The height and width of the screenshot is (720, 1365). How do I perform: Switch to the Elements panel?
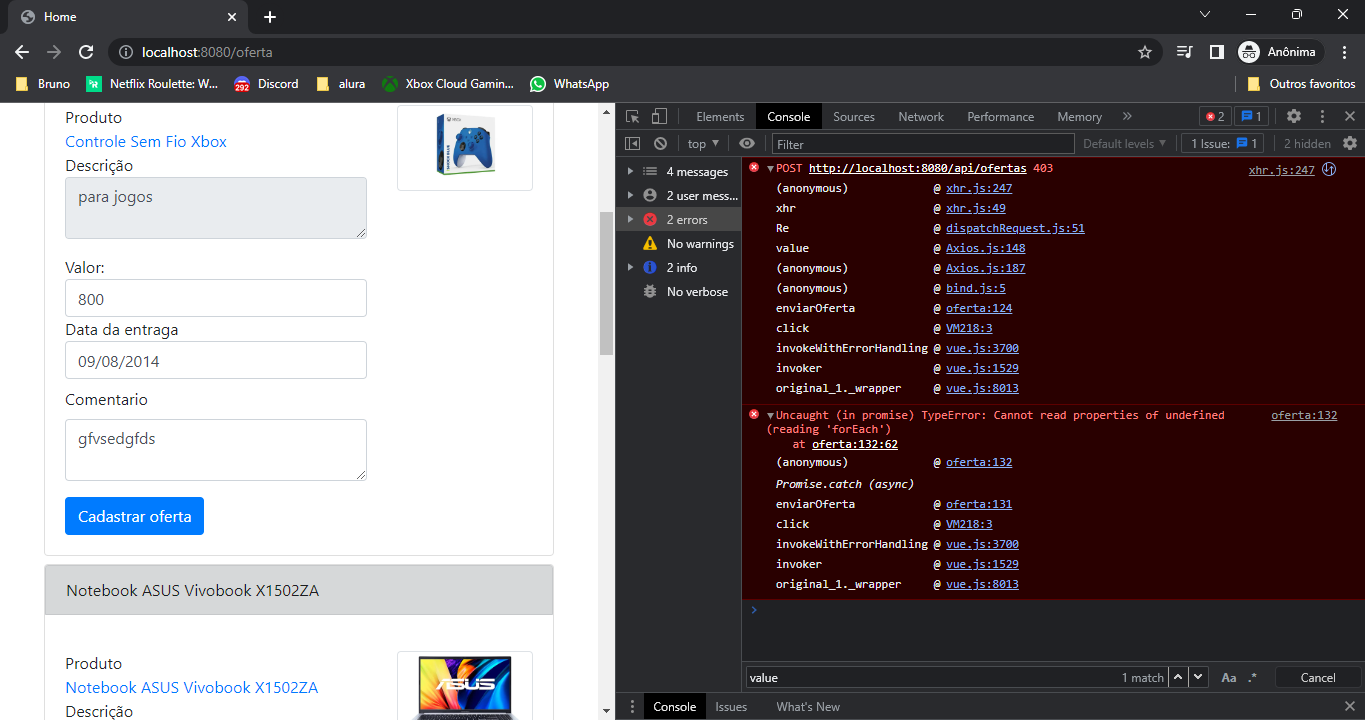click(720, 117)
